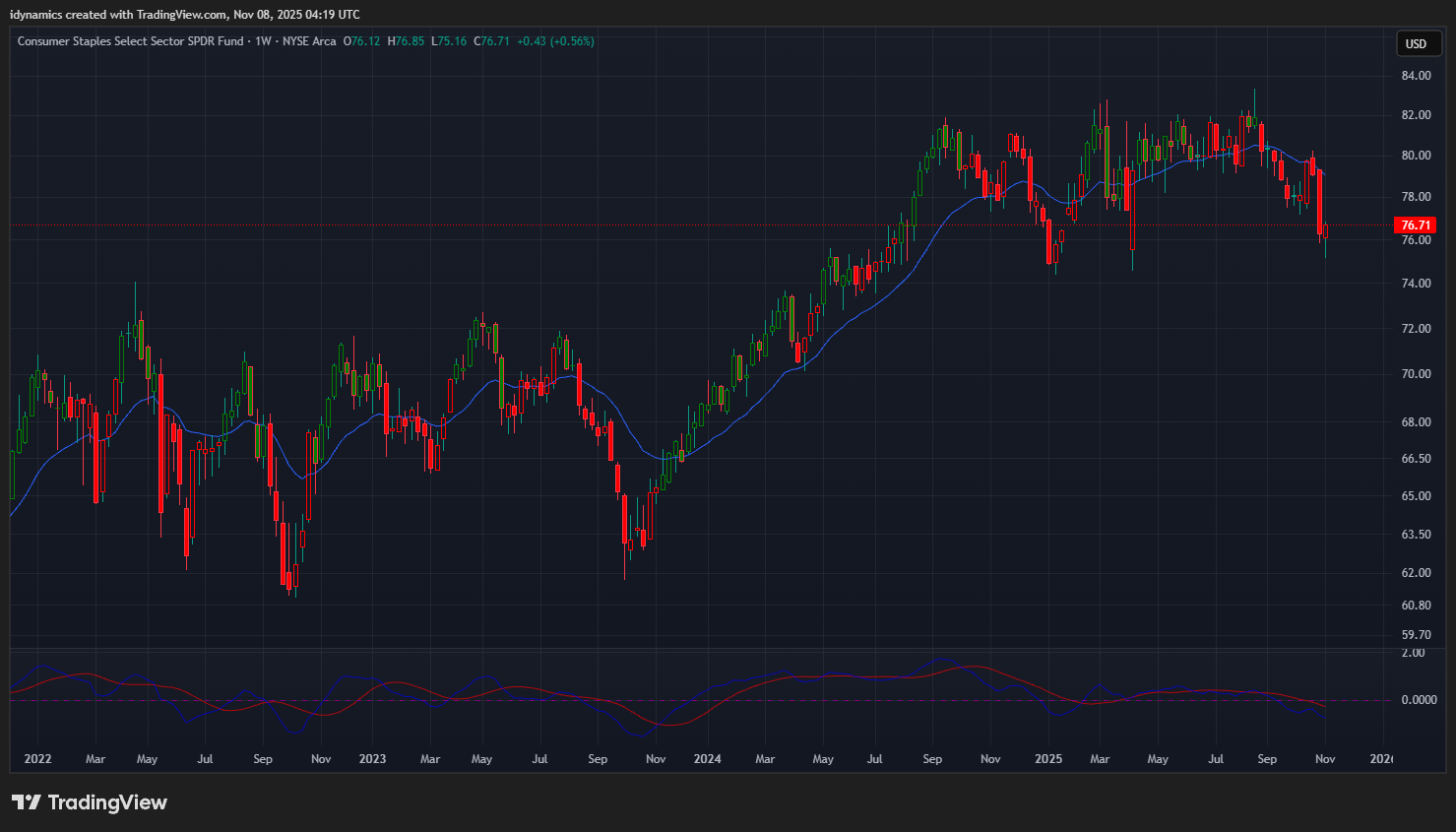
Task: Click the 2025 label on time axis
Action: pos(1048,759)
